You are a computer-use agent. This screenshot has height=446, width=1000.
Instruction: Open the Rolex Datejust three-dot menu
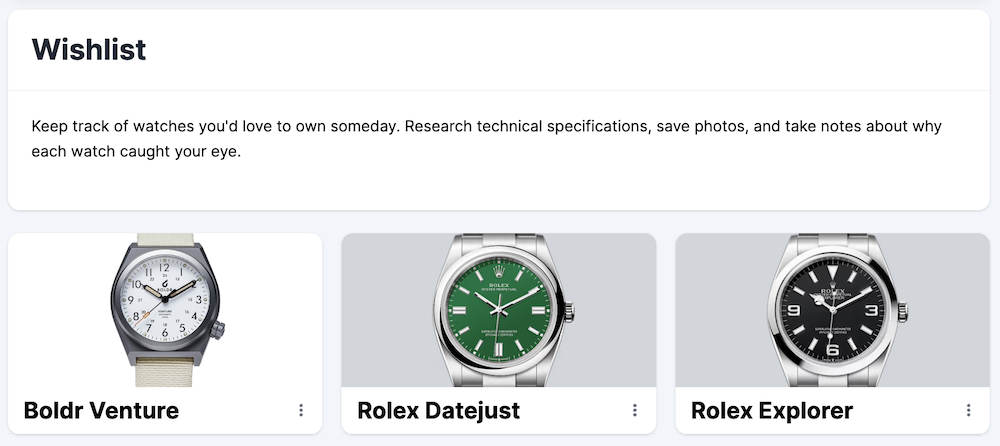coord(635,410)
